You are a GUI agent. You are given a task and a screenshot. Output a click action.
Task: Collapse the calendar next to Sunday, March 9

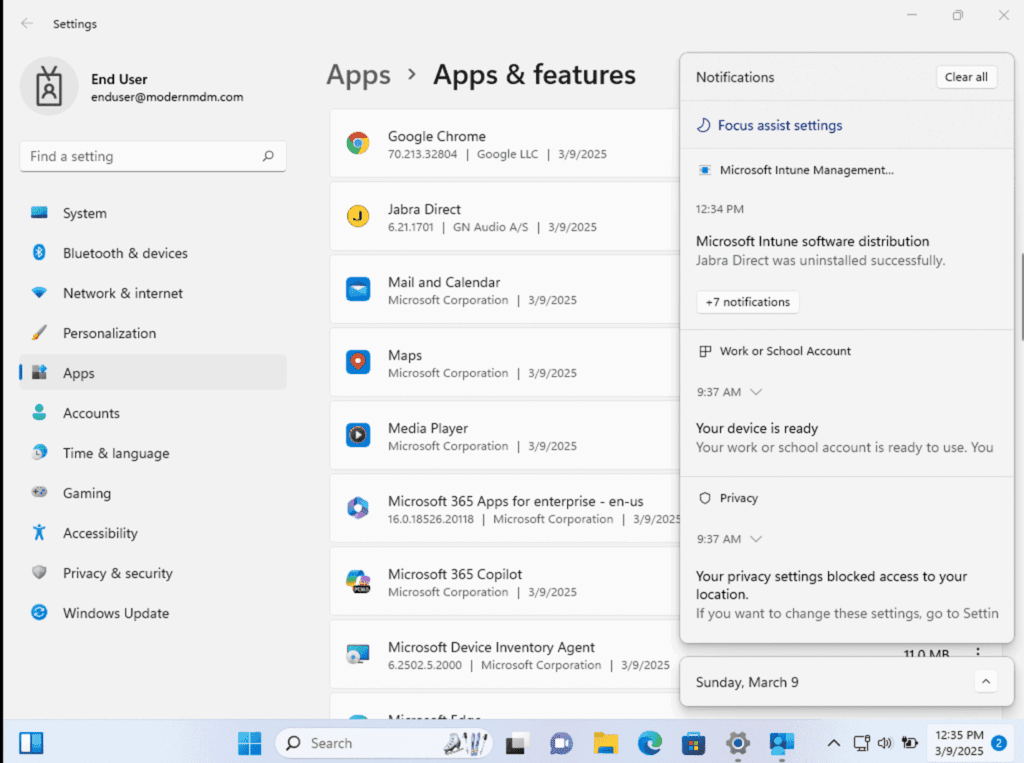tap(985, 682)
